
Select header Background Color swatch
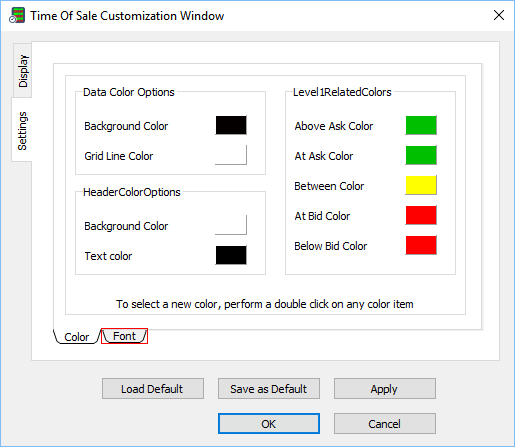[x=231, y=225]
